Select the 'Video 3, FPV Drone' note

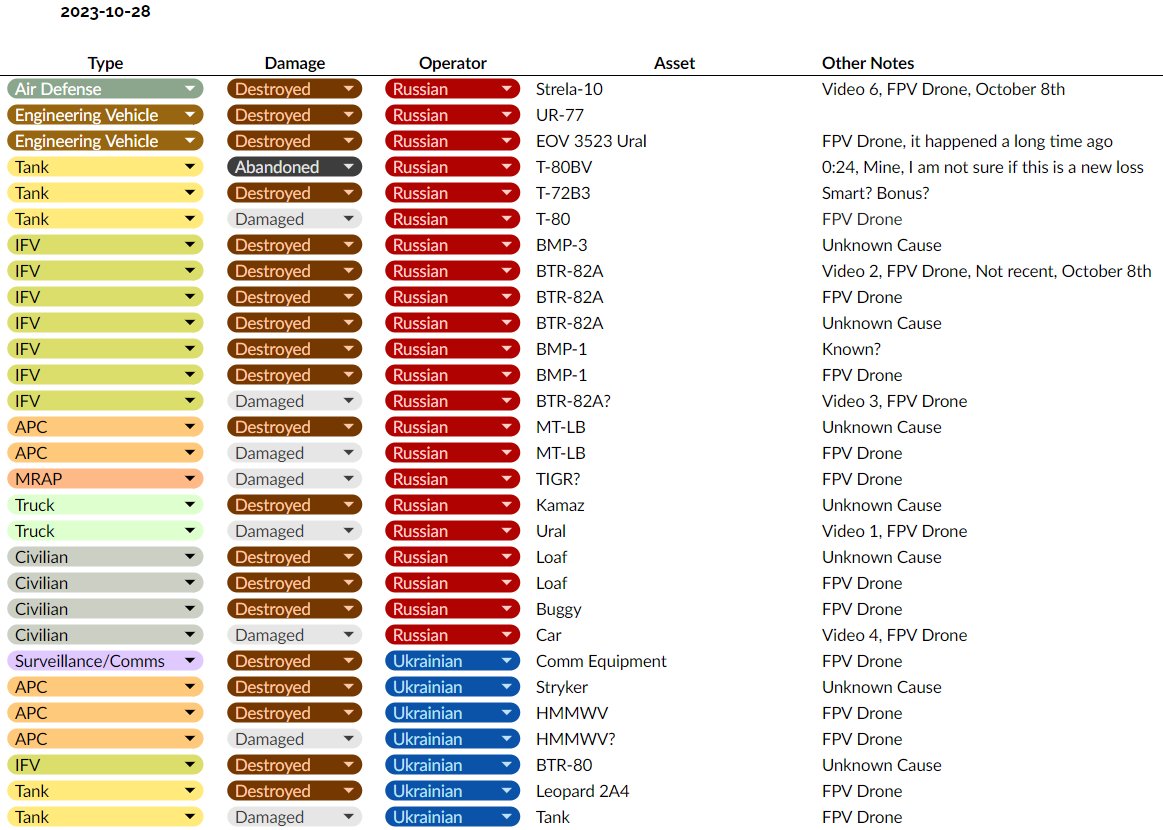tap(895, 401)
